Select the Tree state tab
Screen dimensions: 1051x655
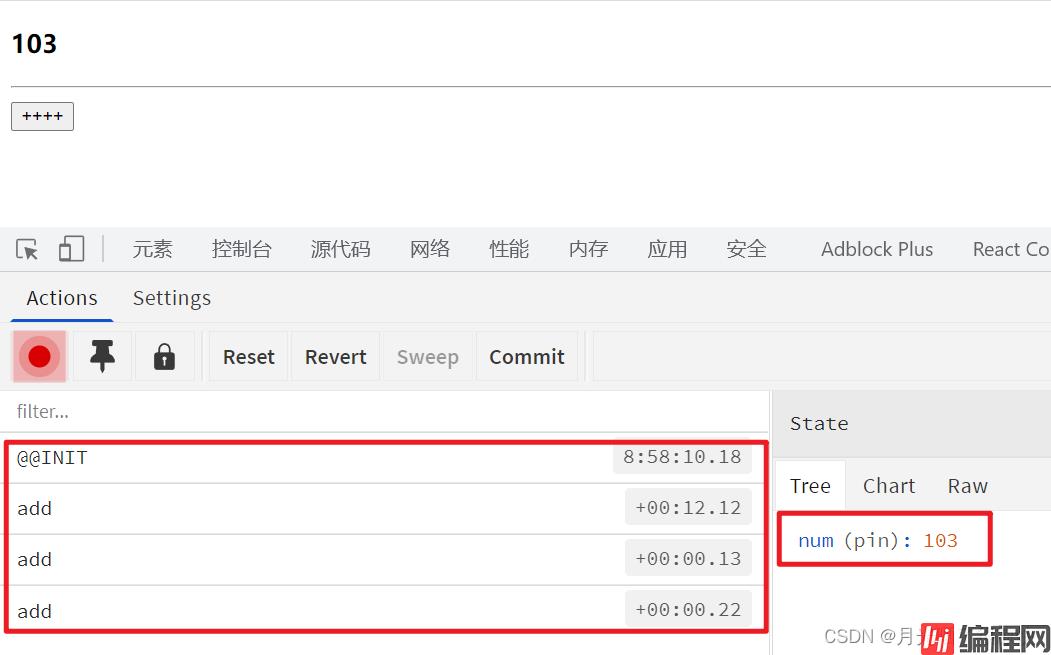point(810,486)
